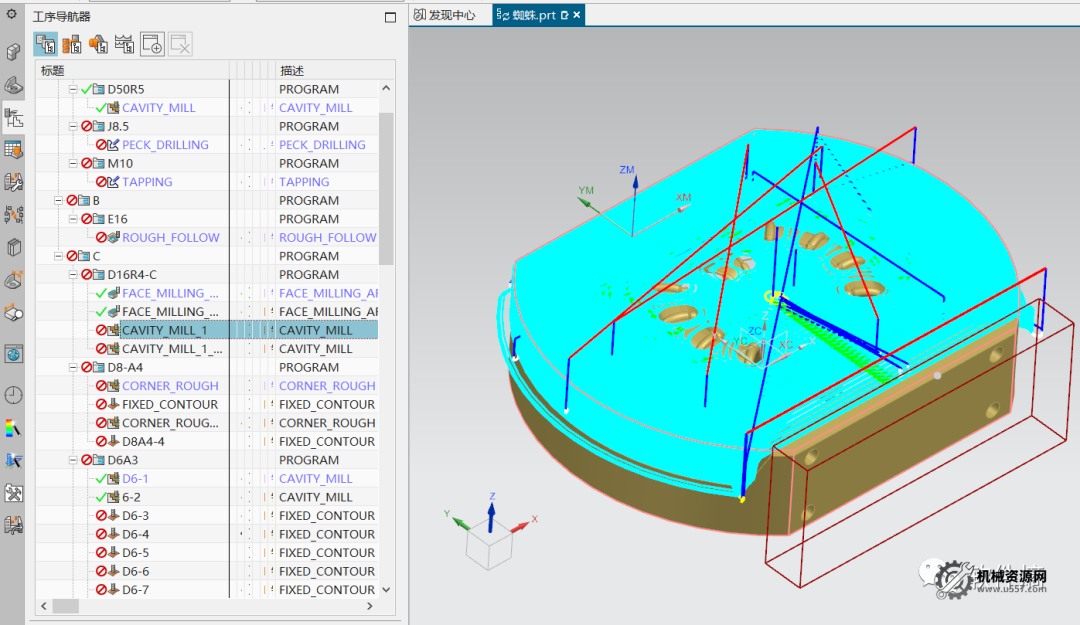Click the PECK_DRILLING operation icon
This screenshot has height=625, width=1080.
click(x=113, y=145)
